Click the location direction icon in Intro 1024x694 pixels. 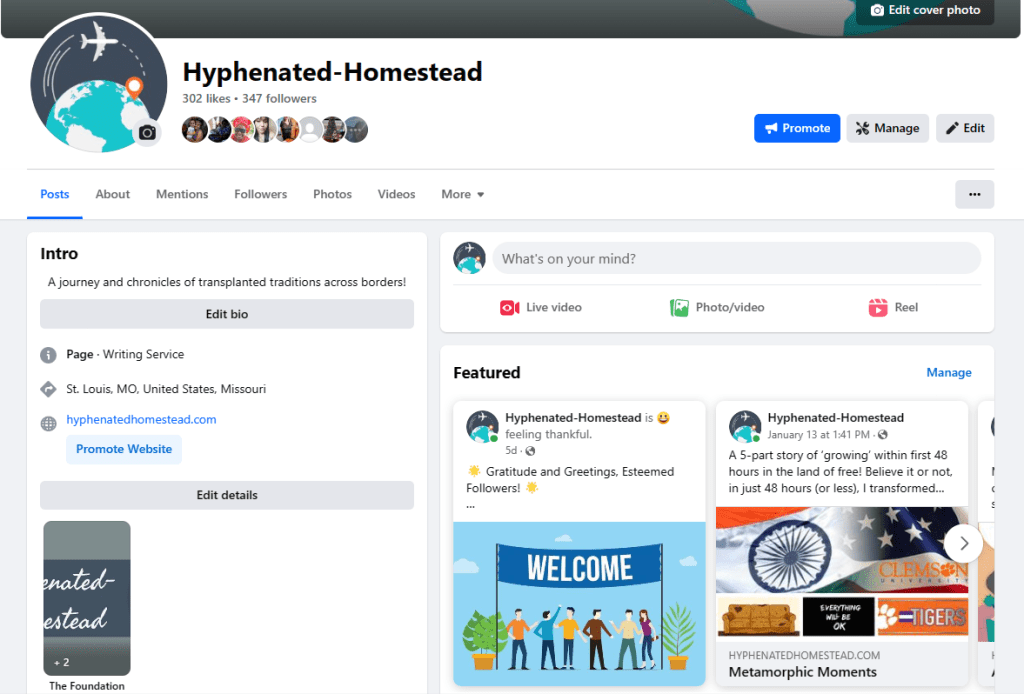click(48, 389)
